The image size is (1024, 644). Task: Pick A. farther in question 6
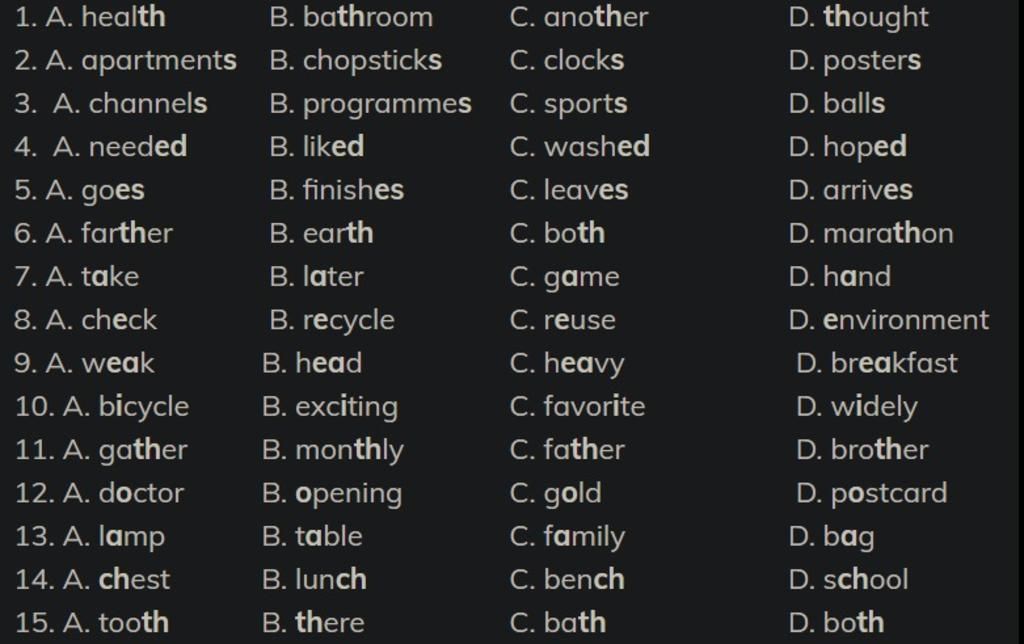coord(109,233)
